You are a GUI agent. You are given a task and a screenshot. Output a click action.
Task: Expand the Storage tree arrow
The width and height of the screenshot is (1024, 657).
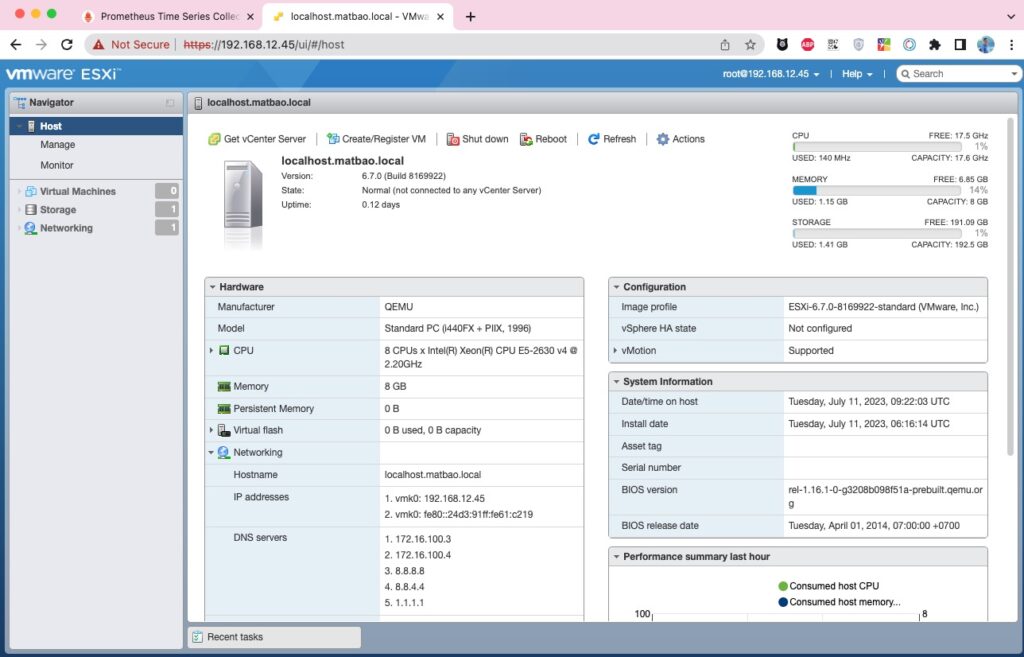click(x=19, y=210)
